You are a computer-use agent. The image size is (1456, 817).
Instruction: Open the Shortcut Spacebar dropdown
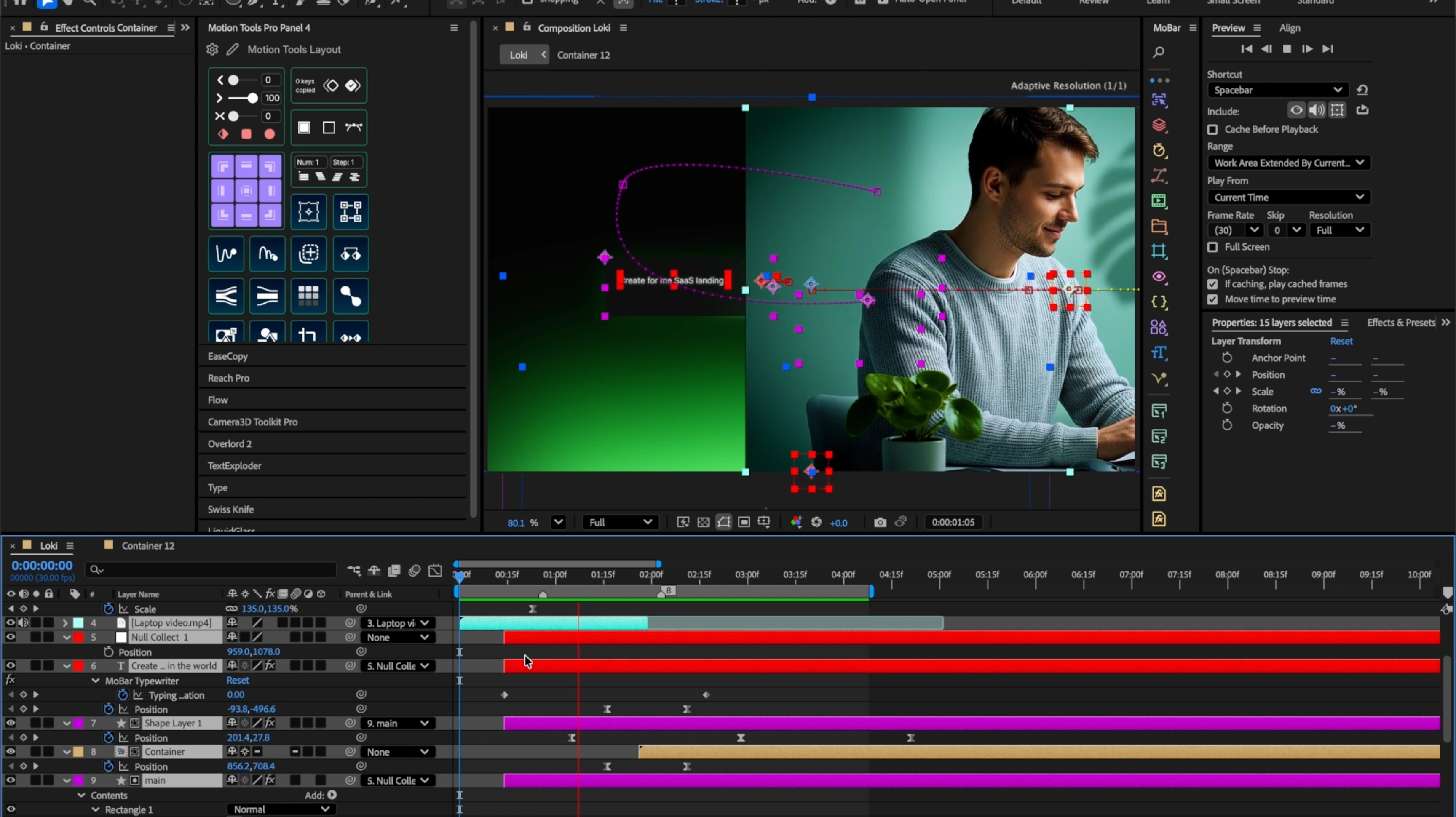tap(1277, 91)
